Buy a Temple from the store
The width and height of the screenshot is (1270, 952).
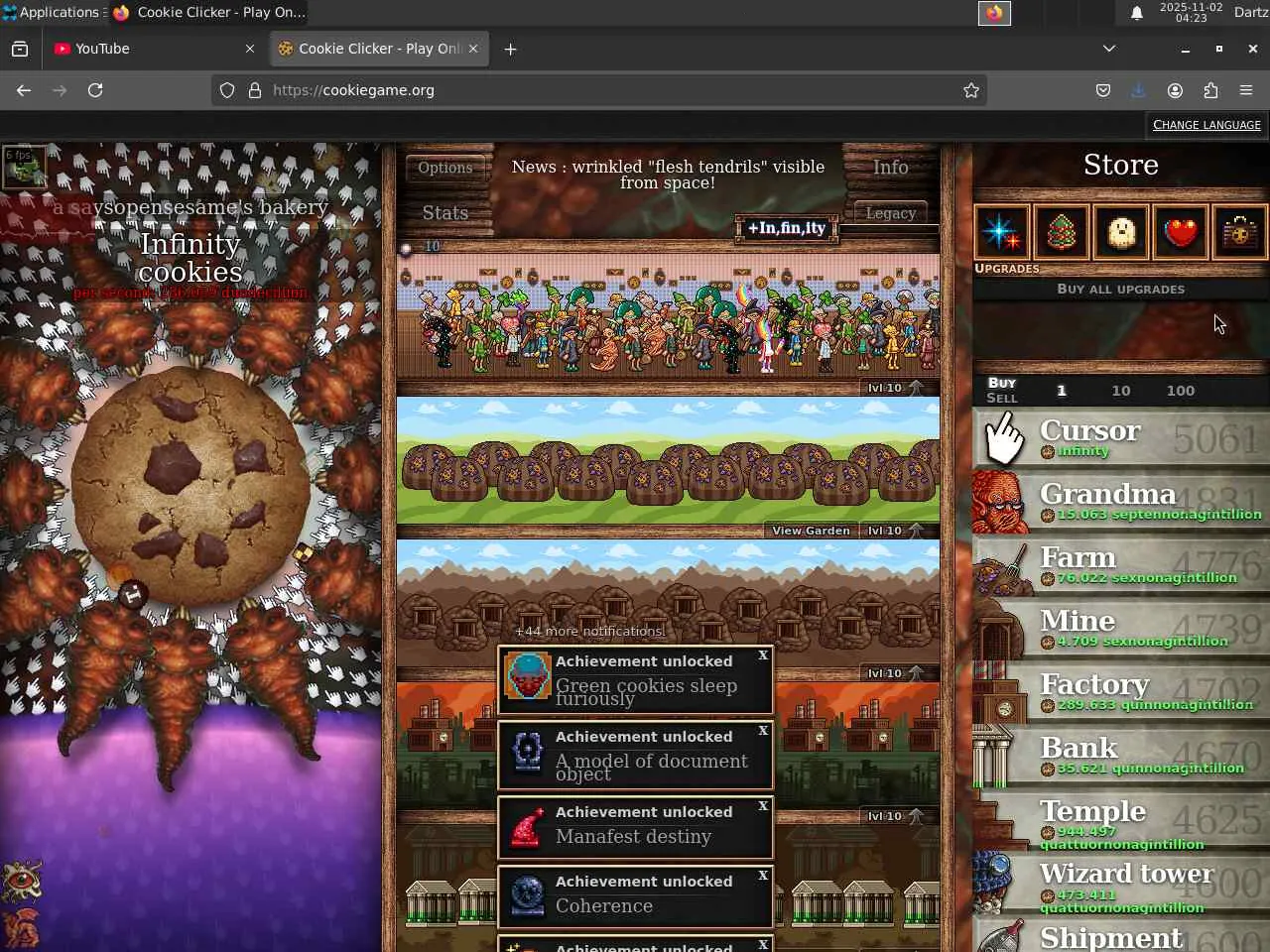click(x=1121, y=819)
